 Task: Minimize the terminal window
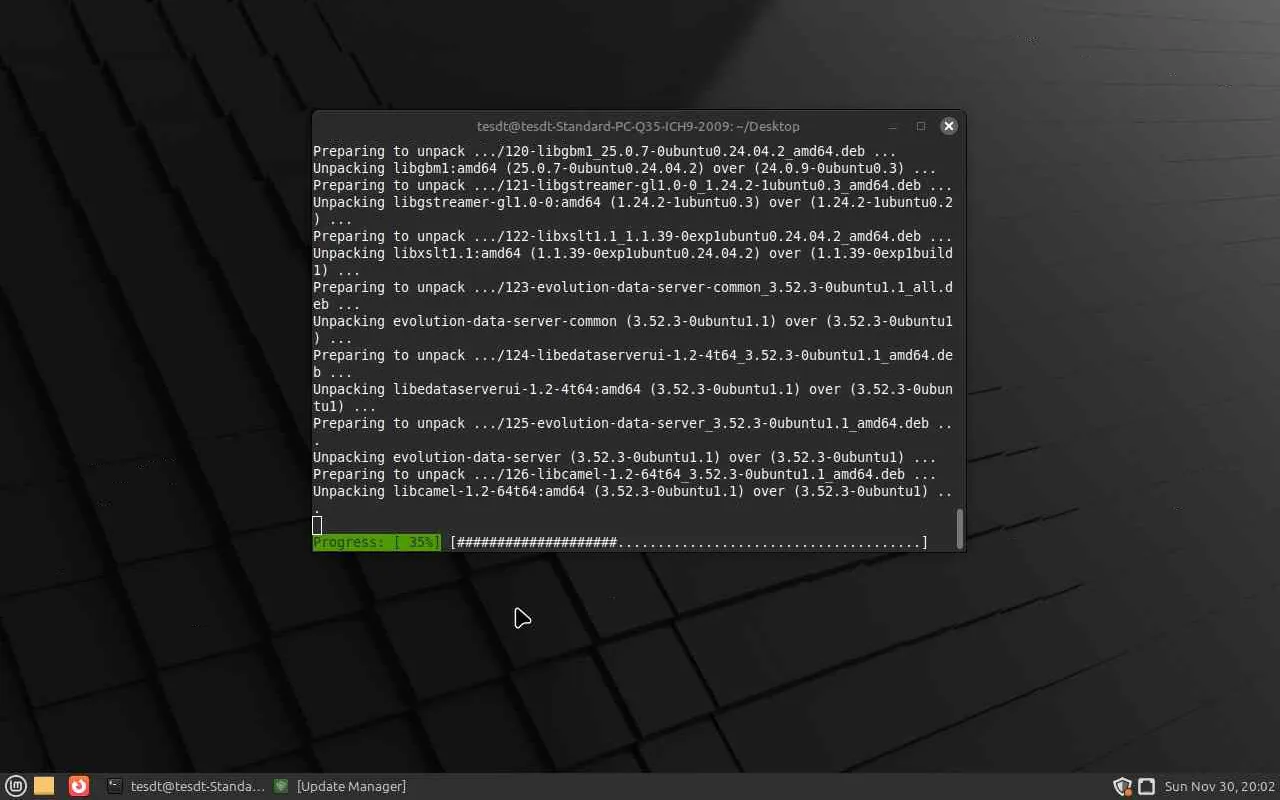click(893, 126)
